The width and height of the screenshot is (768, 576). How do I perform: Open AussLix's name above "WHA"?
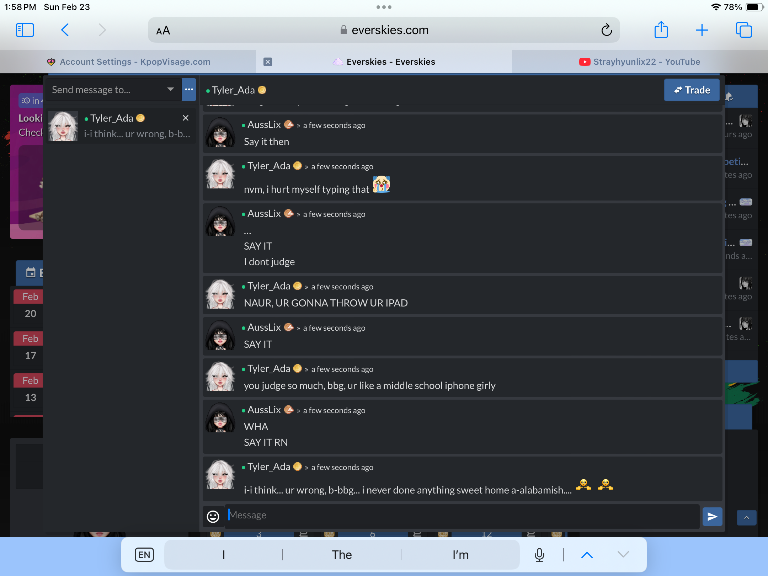[264, 410]
